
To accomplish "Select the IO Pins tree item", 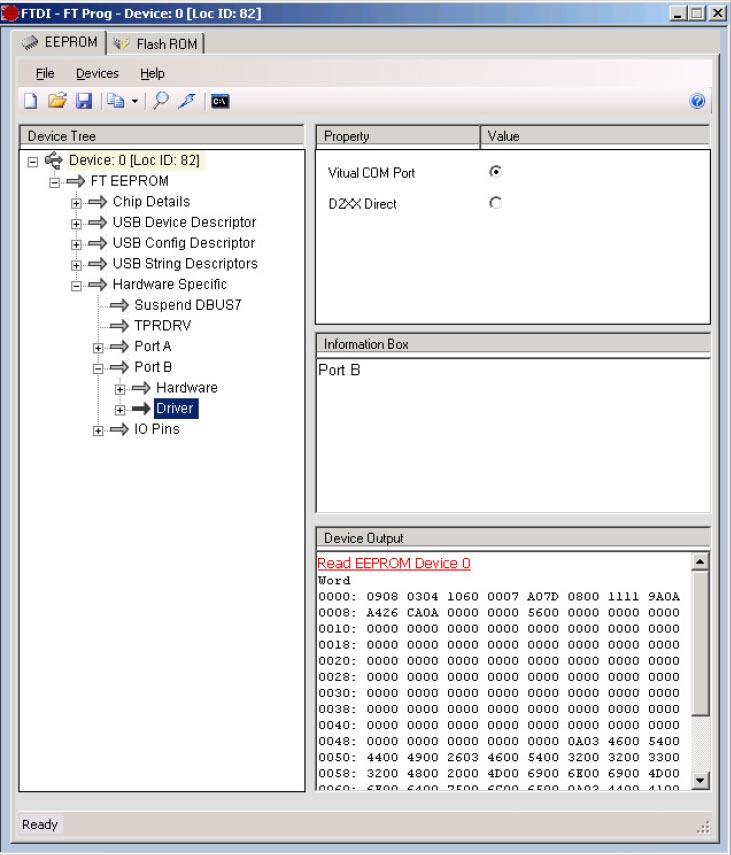I will [x=157, y=430].
